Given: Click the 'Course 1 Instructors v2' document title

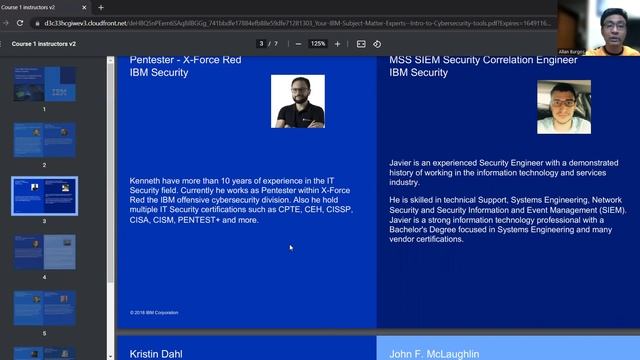Looking at the screenshot, I should (44, 44).
